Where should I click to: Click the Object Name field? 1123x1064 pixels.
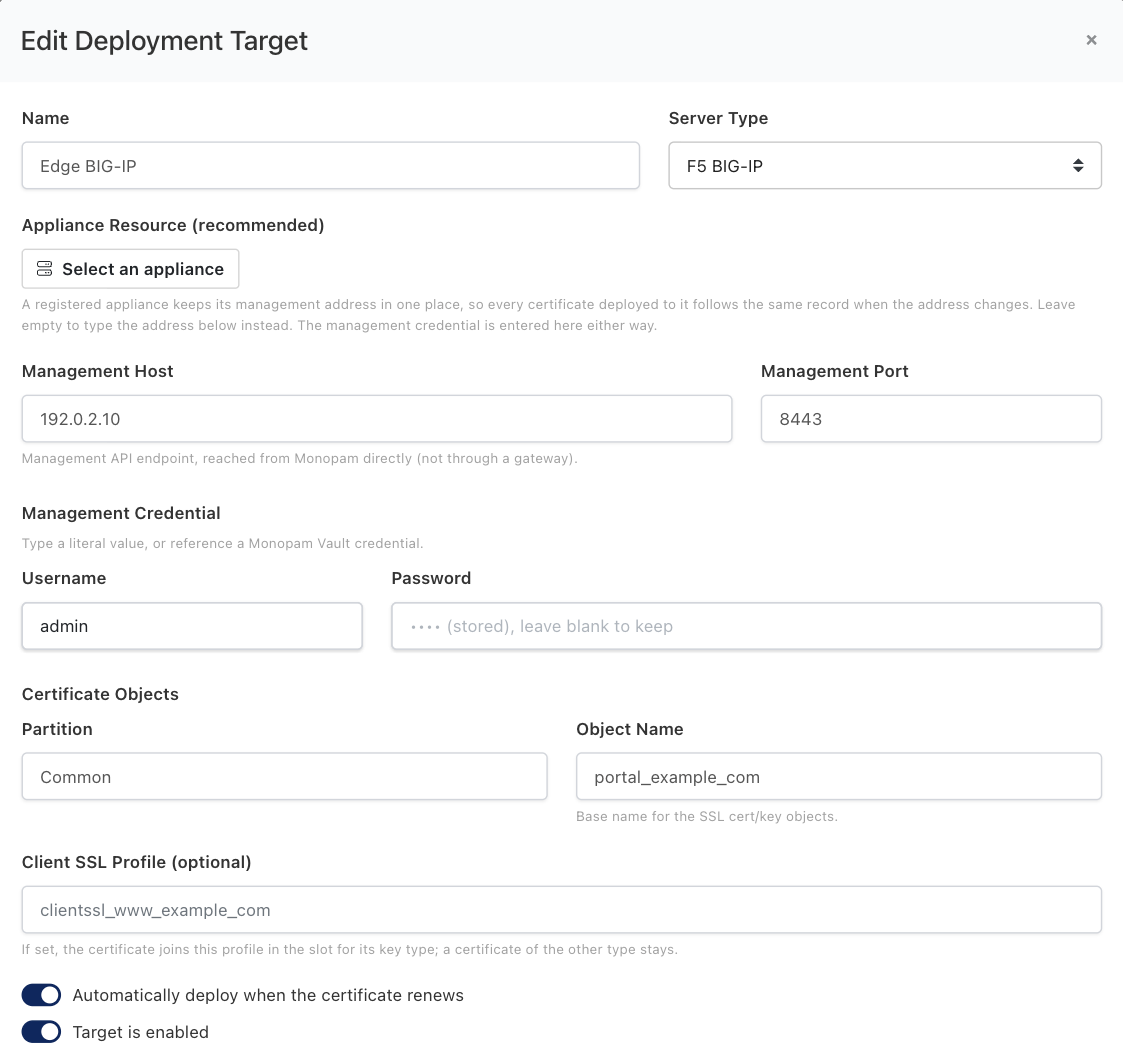tap(839, 776)
